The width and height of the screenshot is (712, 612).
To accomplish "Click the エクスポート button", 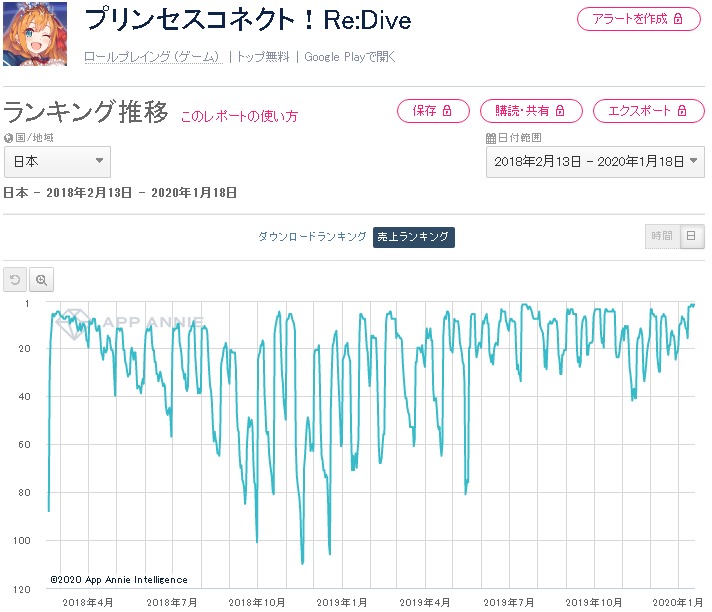I will [x=648, y=111].
